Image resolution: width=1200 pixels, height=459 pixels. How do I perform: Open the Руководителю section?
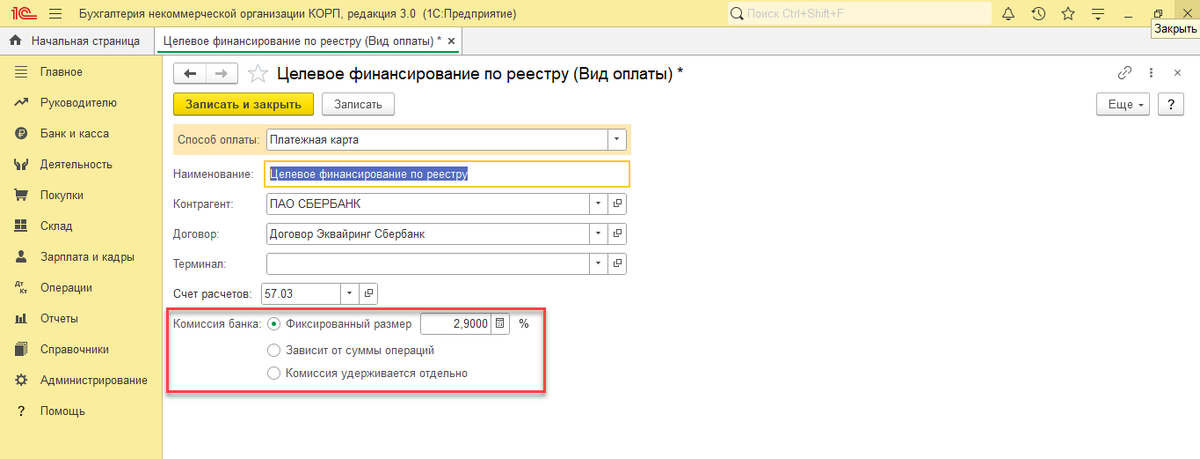pyautogui.click(x=78, y=102)
